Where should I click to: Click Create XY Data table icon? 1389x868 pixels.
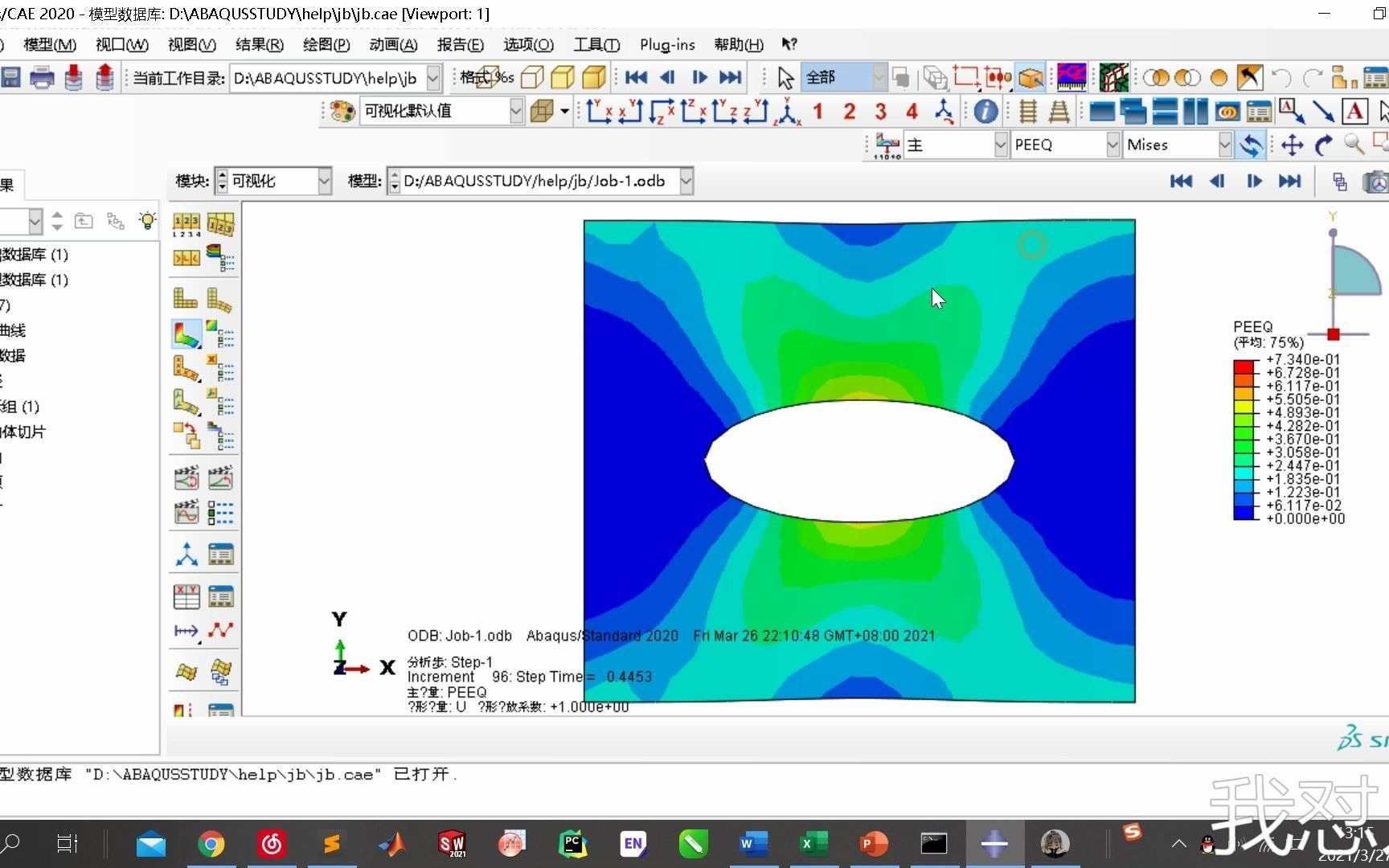(186, 596)
